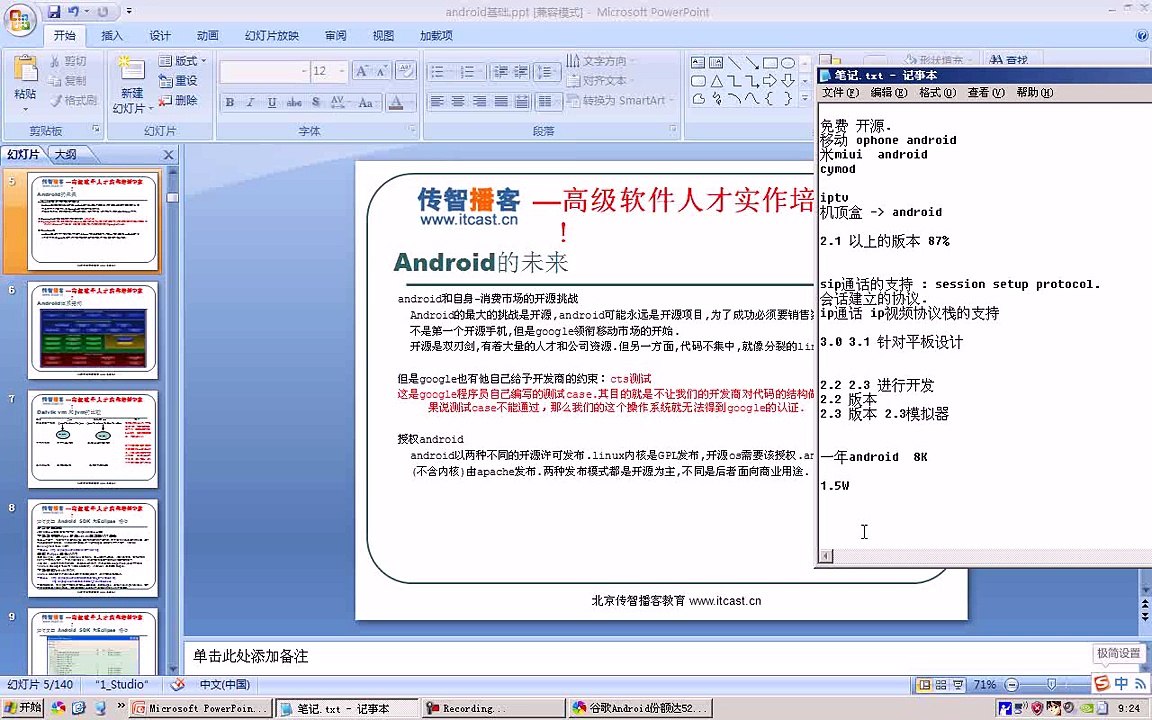Select slide 6 thumbnail in panel

tap(93, 331)
